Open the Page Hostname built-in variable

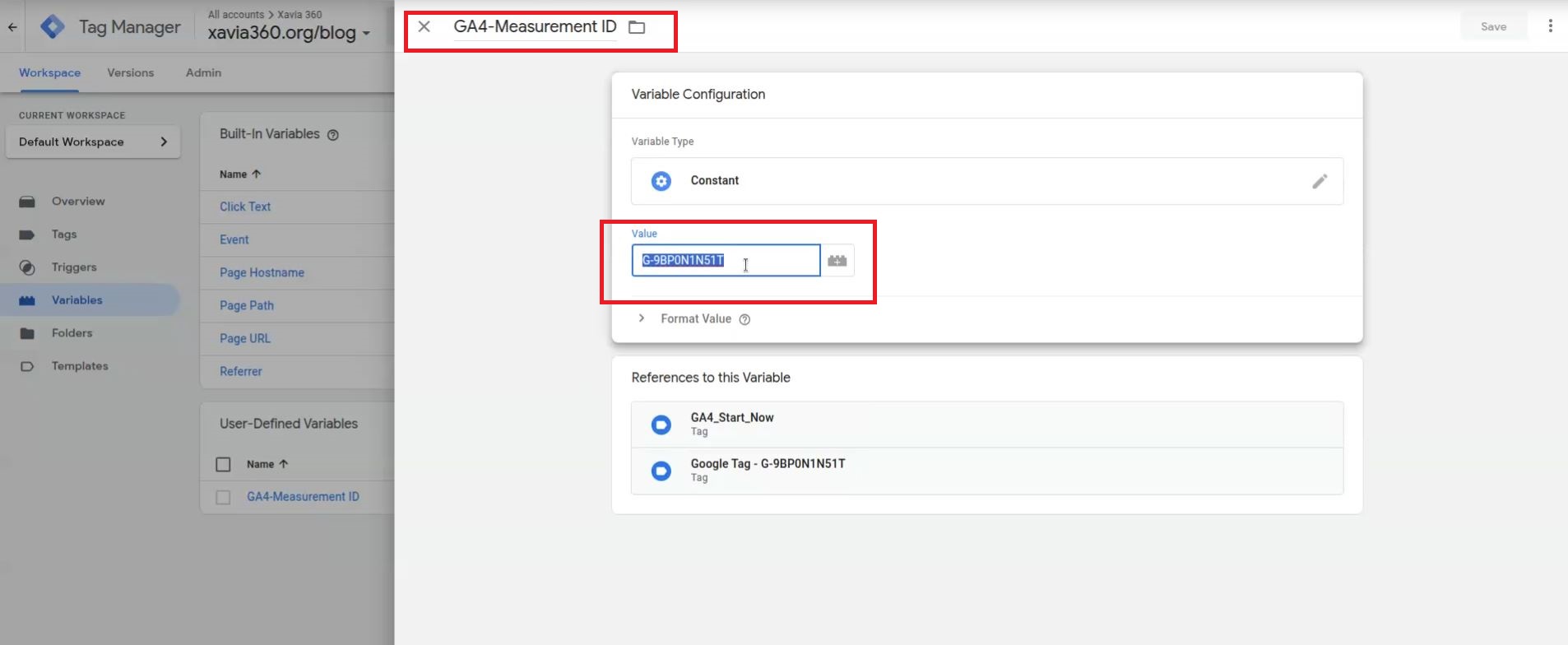point(262,272)
